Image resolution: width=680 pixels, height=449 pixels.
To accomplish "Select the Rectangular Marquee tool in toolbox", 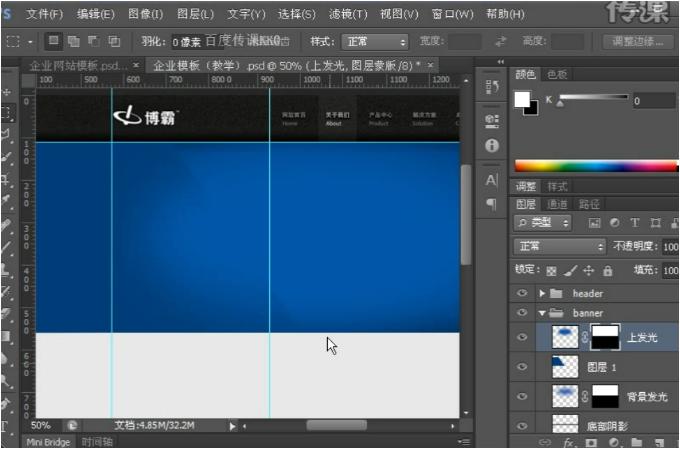I will pos(7,113).
